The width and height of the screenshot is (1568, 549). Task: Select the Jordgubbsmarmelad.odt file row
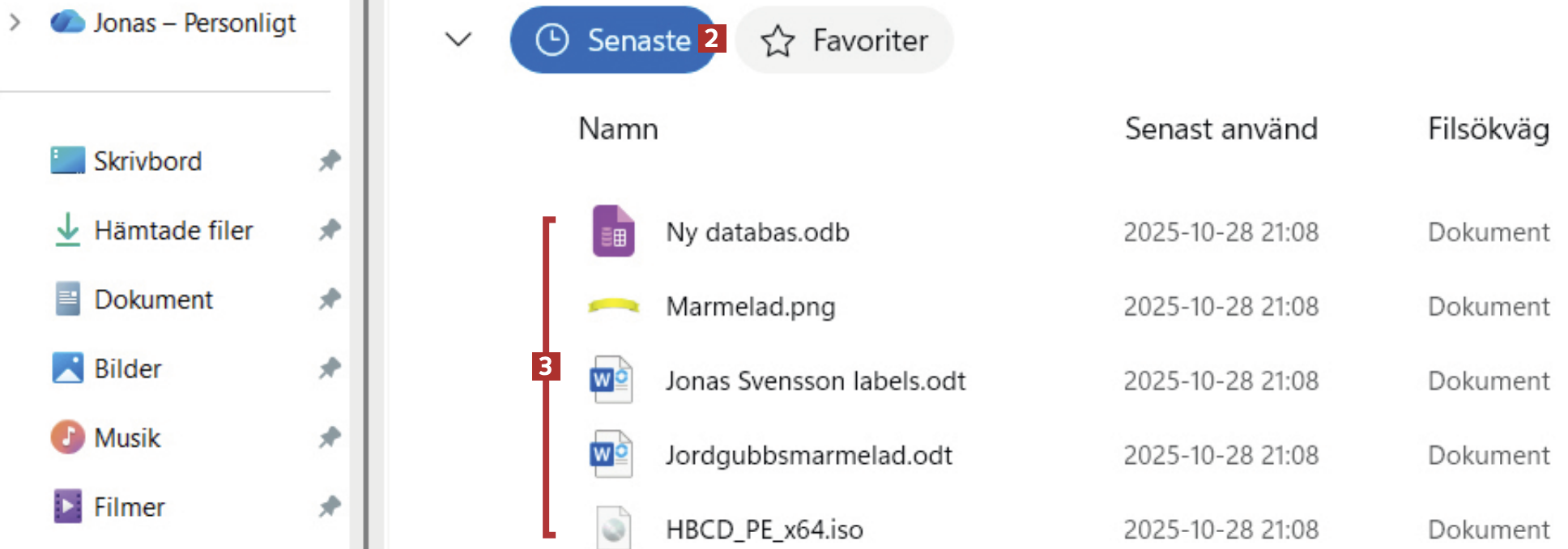coord(808,455)
